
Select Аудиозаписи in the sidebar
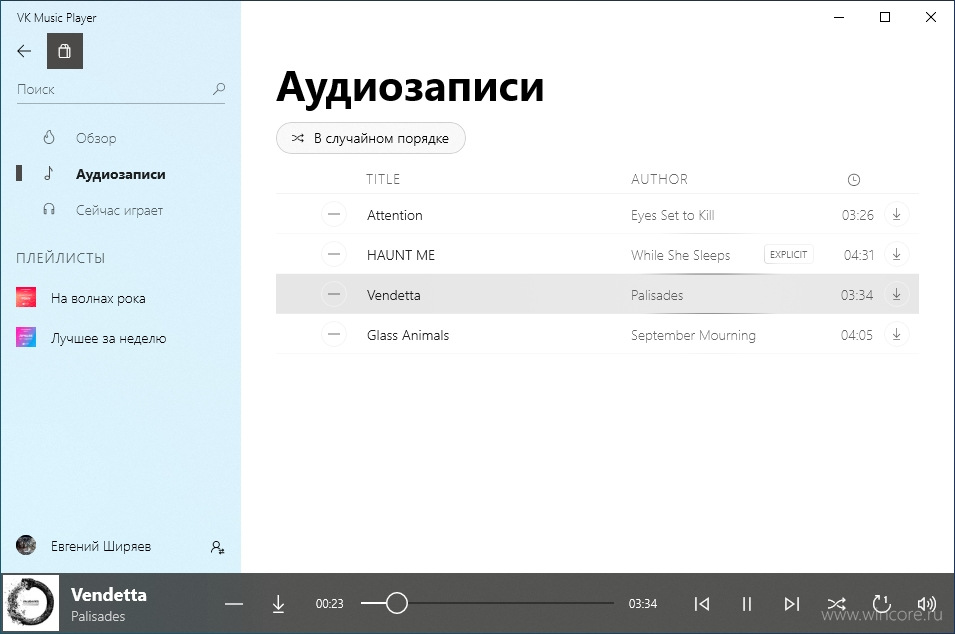pyautogui.click(x=121, y=174)
